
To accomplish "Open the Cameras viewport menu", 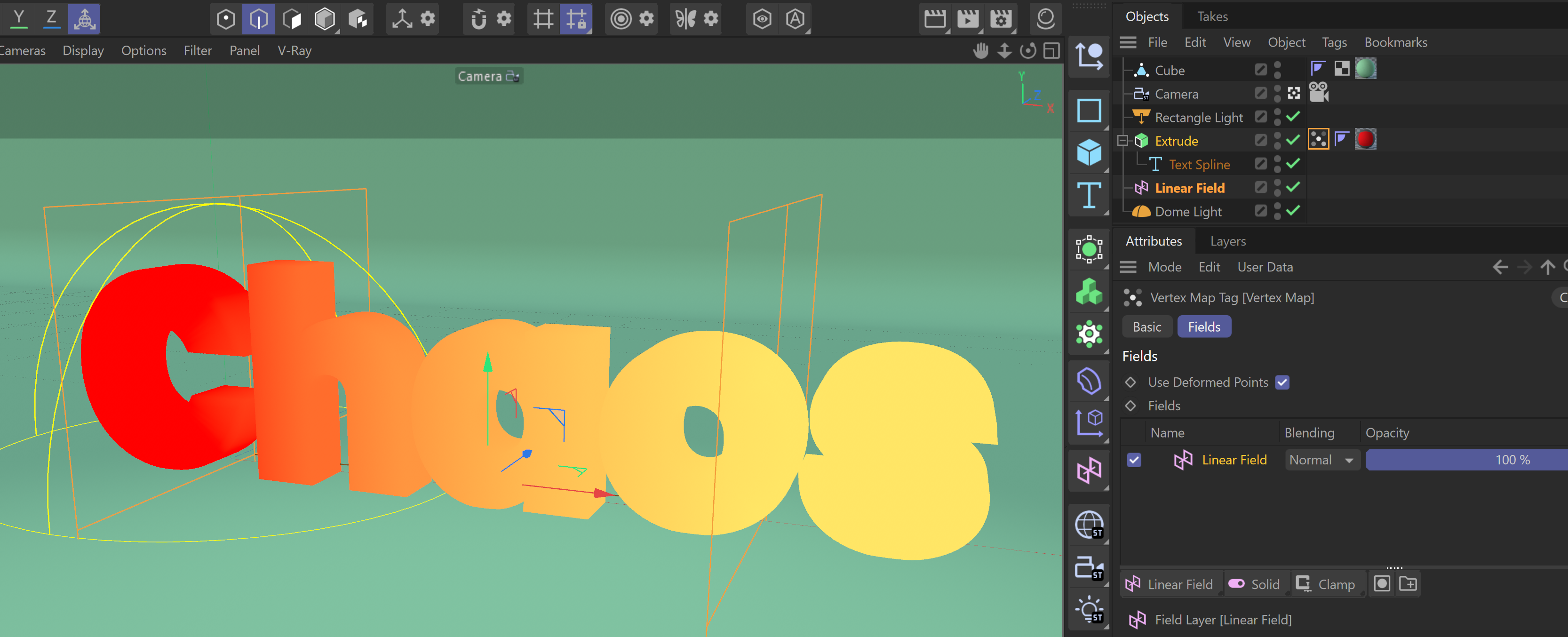I will 22,50.
